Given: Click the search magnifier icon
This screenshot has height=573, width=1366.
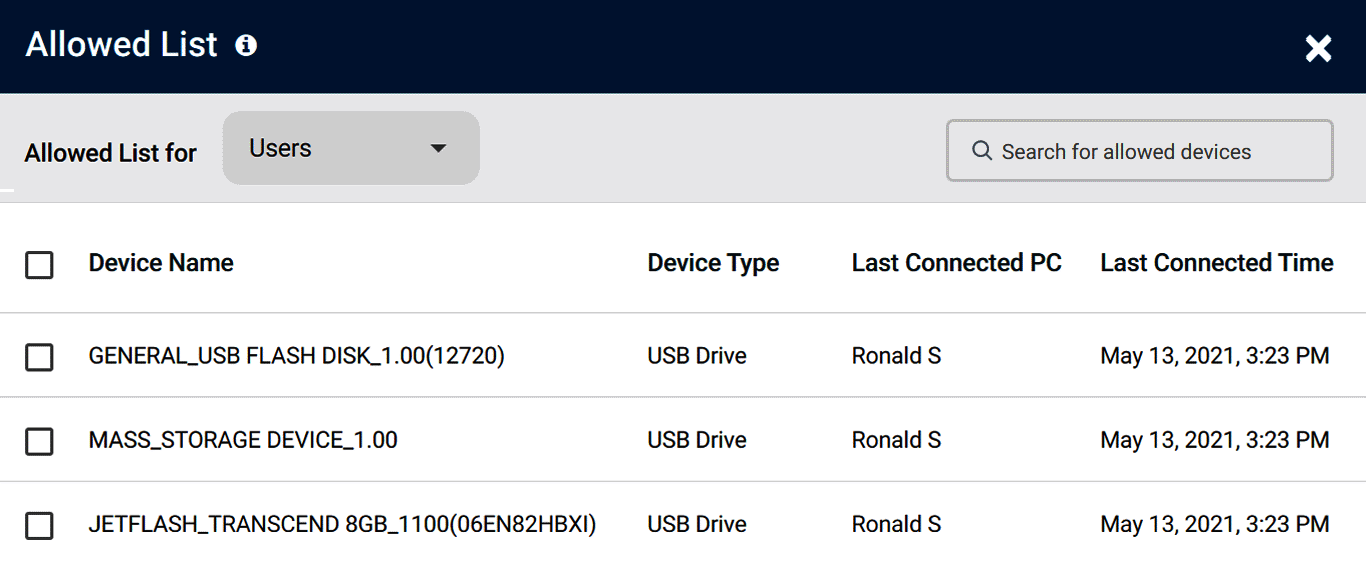Looking at the screenshot, I should (981, 151).
